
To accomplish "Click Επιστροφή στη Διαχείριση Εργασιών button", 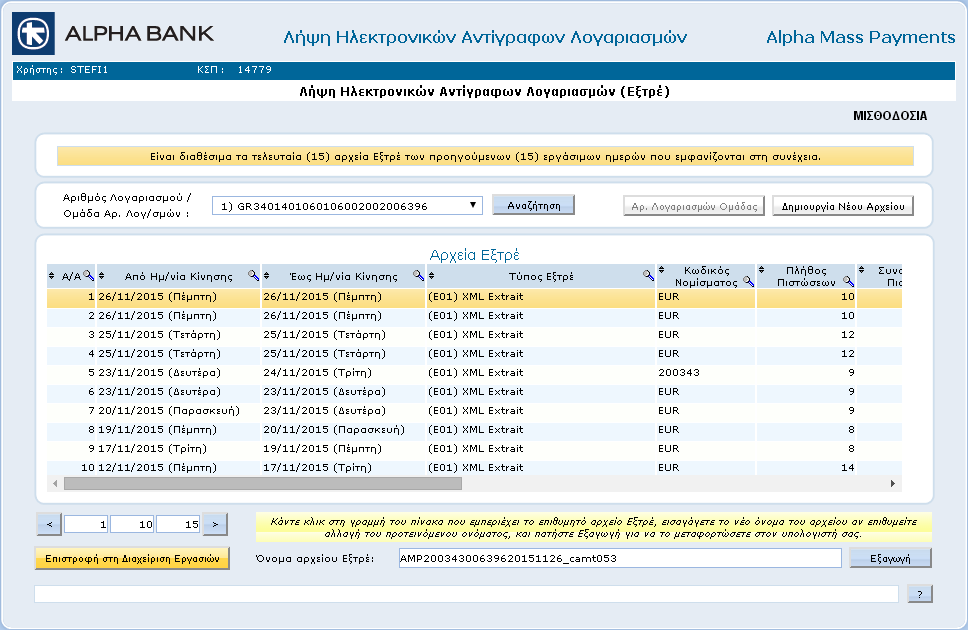I will [x=132, y=558].
